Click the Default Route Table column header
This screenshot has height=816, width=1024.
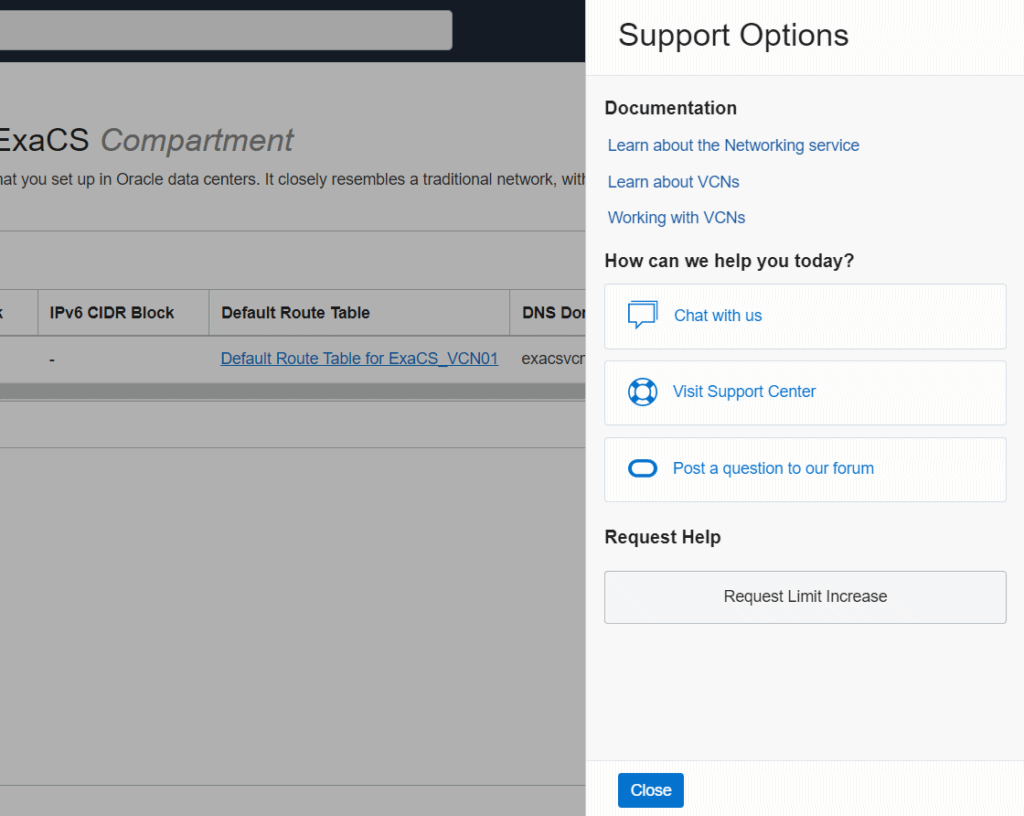(x=295, y=313)
